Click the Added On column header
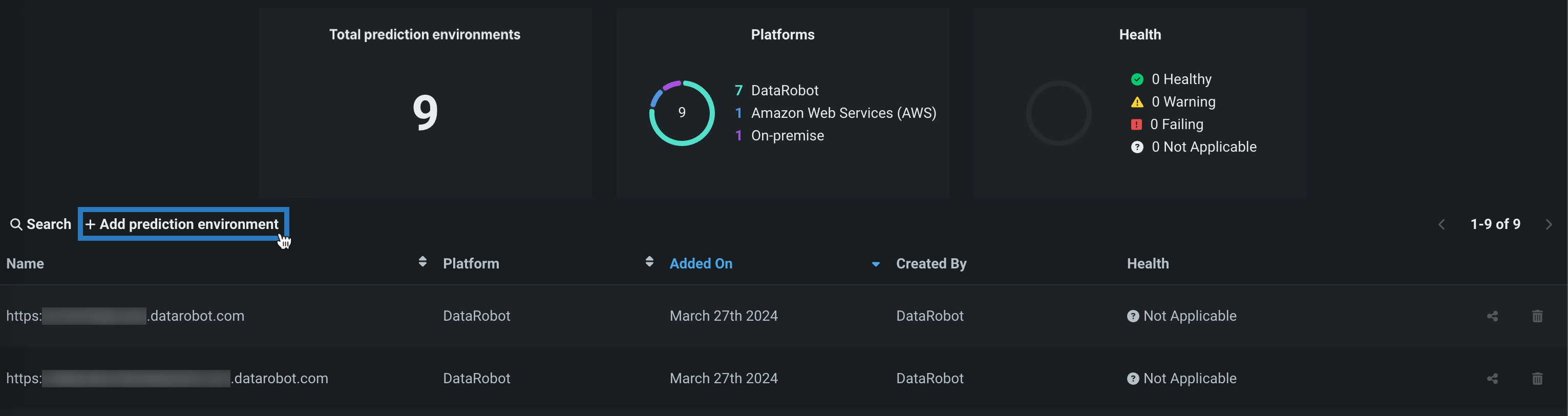Image resolution: width=1568 pixels, height=416 pixels. pyautogui.click(x=701, y=264)
